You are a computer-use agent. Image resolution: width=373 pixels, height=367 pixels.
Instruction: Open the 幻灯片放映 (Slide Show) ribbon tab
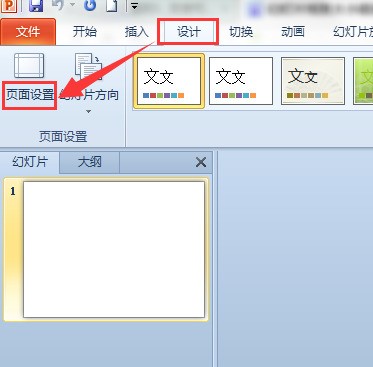[x=353, y=32]
